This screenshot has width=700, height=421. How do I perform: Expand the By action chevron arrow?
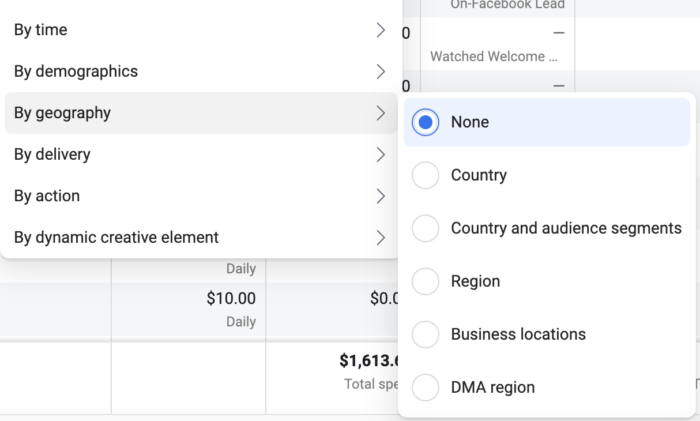(380, 196)
